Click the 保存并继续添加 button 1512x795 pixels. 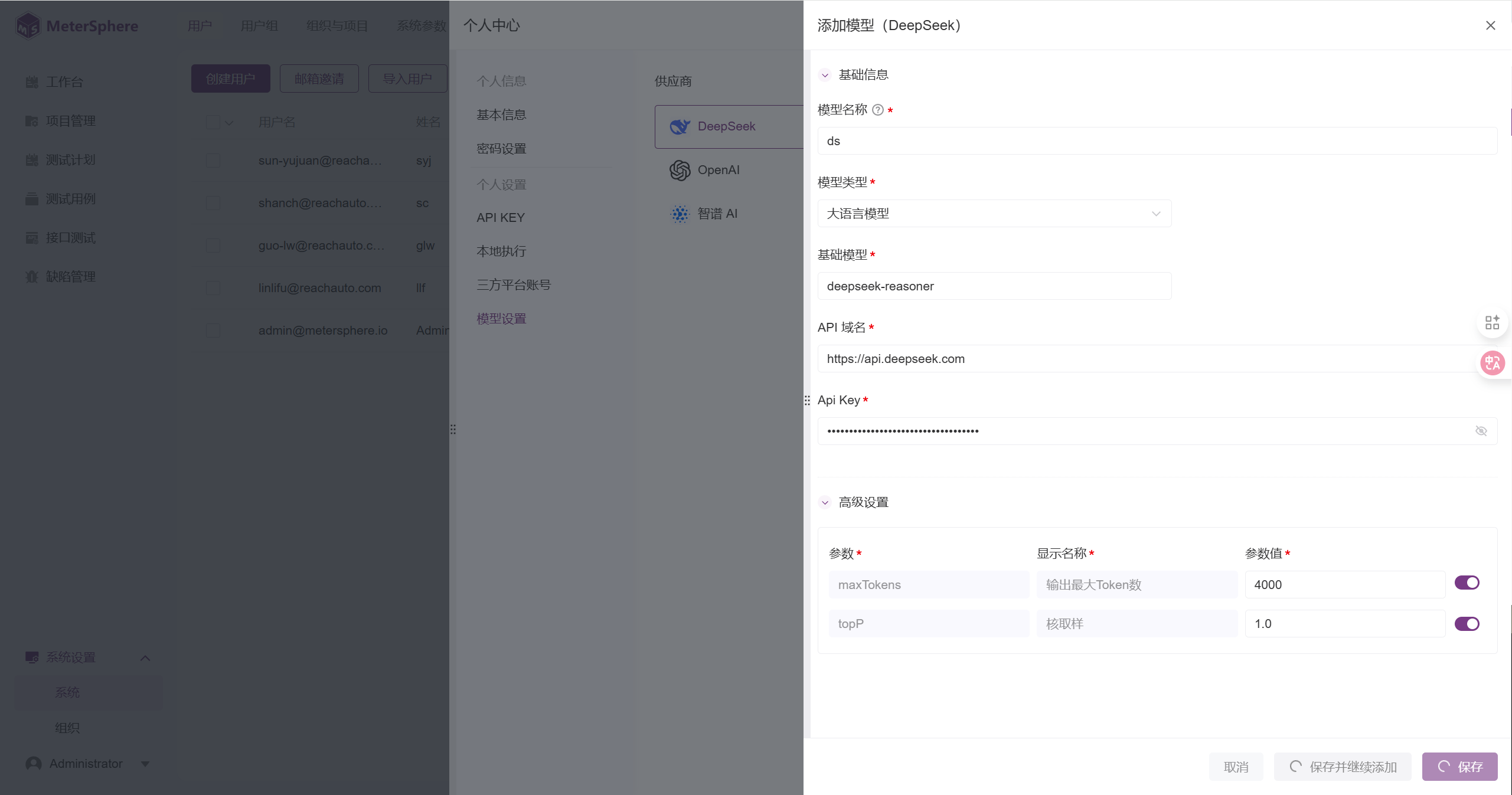coord(1343,767)
